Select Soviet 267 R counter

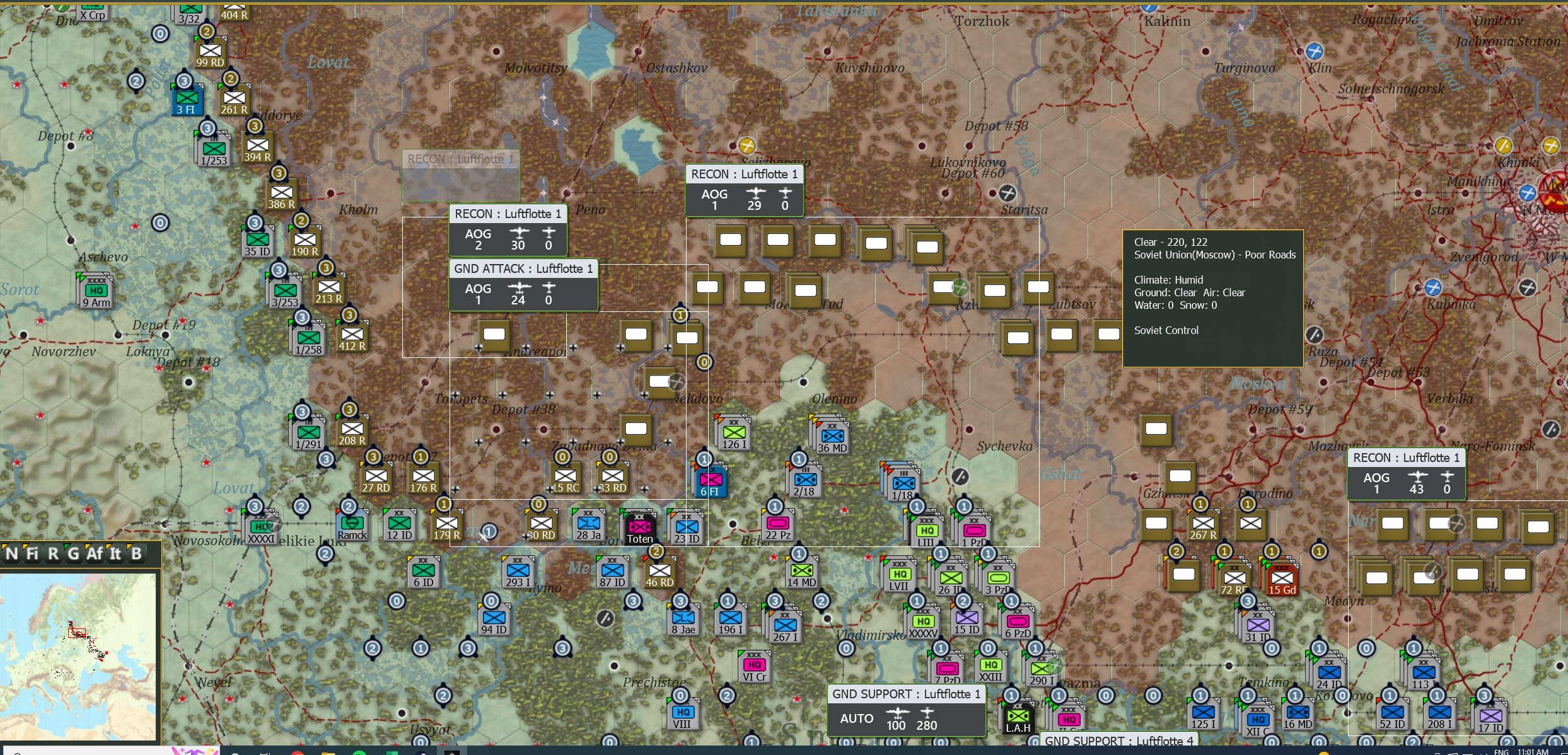(x=1203, y=525)
